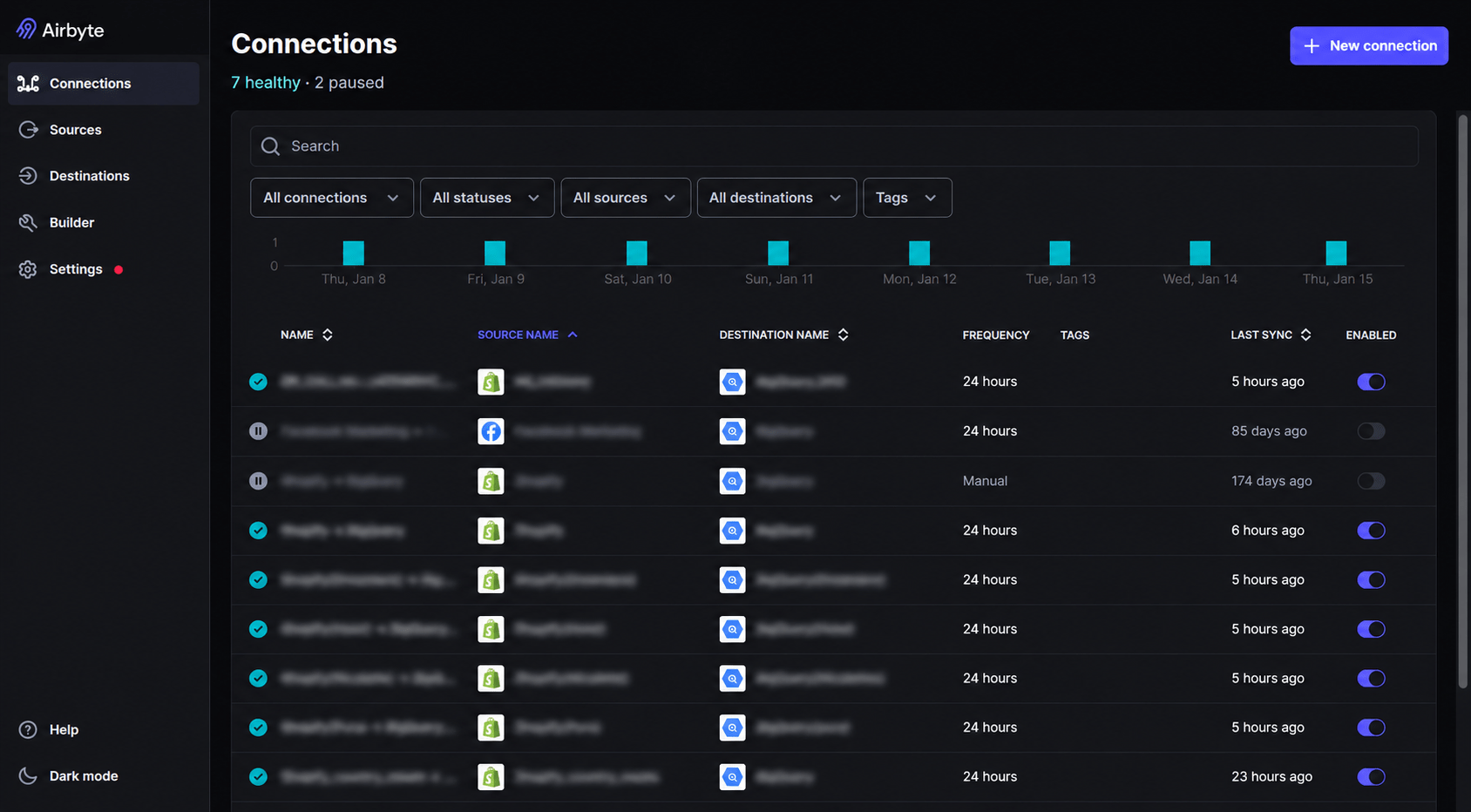Disable the connection synced 6 hours ago
1471x812 pixels.
[x=1371, y=531]
